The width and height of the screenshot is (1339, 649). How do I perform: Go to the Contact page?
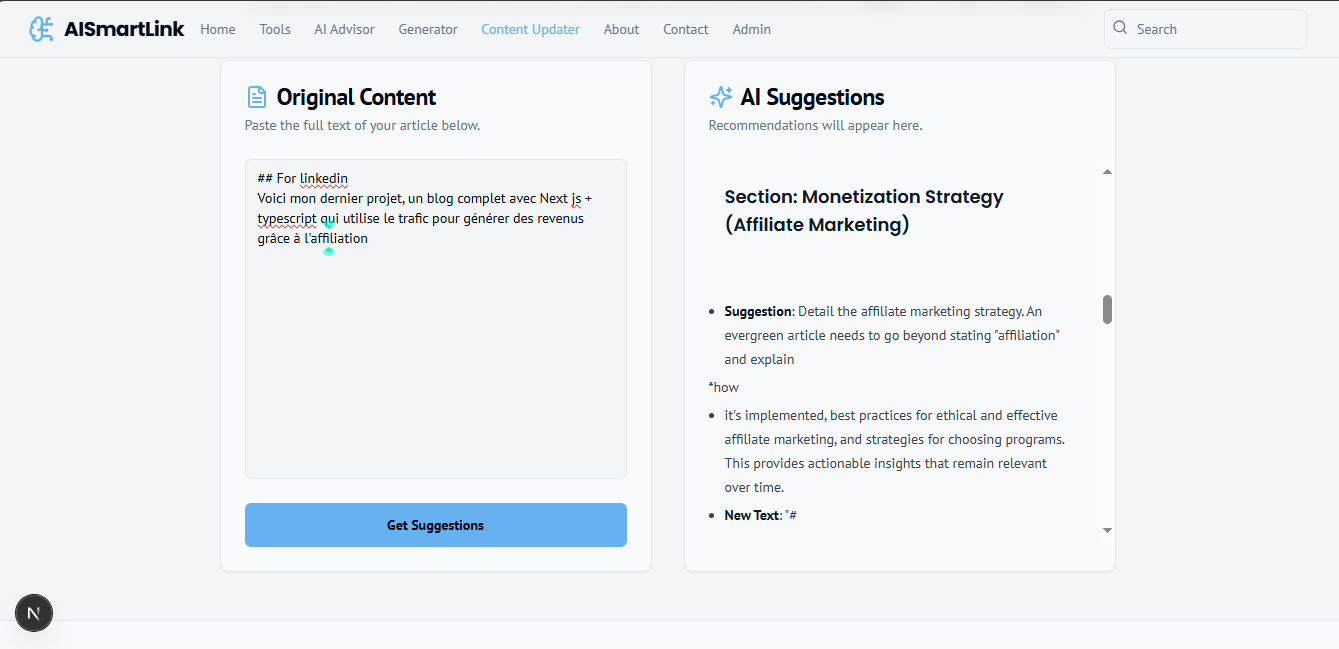pyautogui.click(x=686, y=29)
